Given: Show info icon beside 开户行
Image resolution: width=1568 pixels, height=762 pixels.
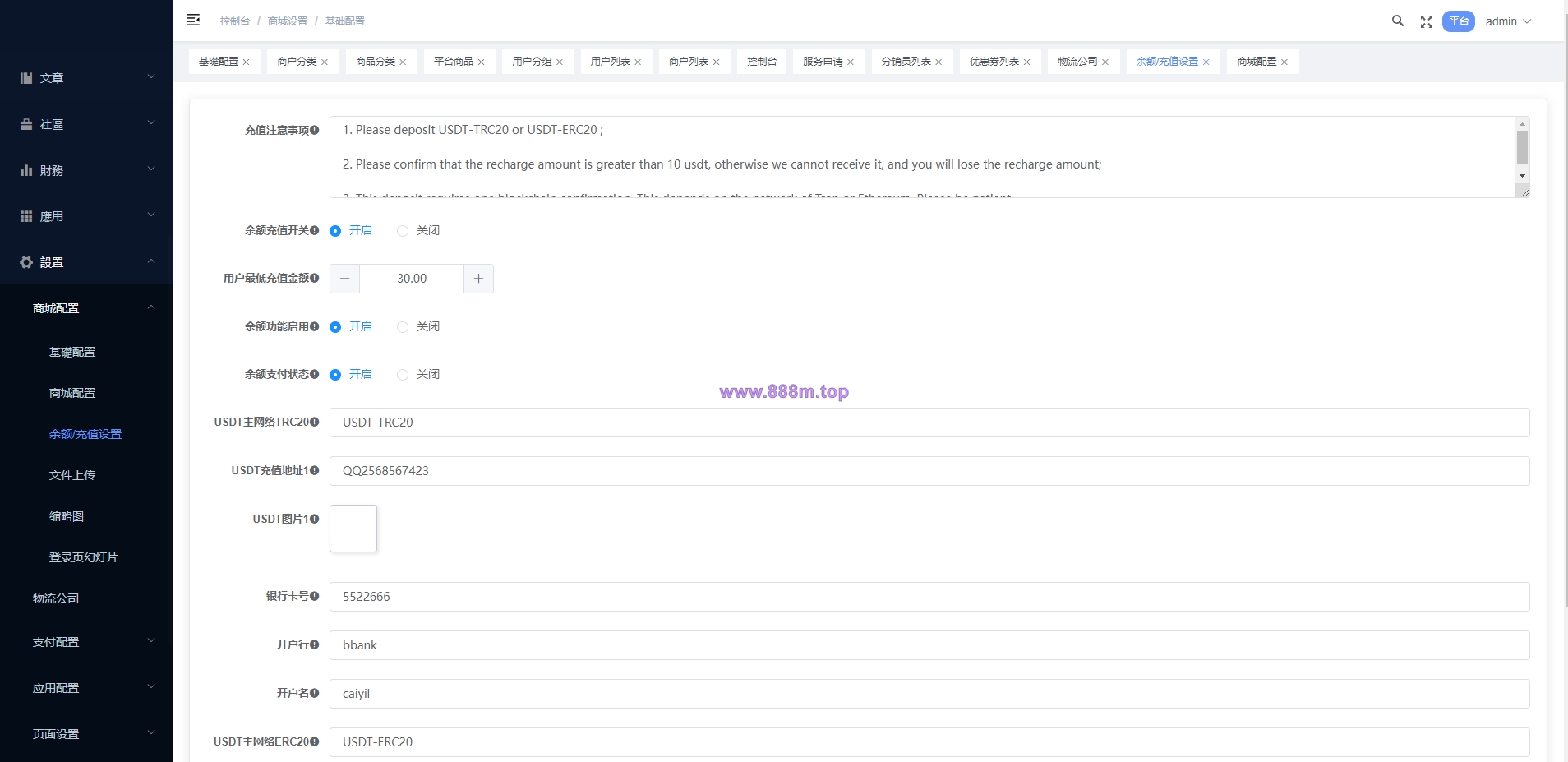Looking at the screenshot, I should pos(315,644).
